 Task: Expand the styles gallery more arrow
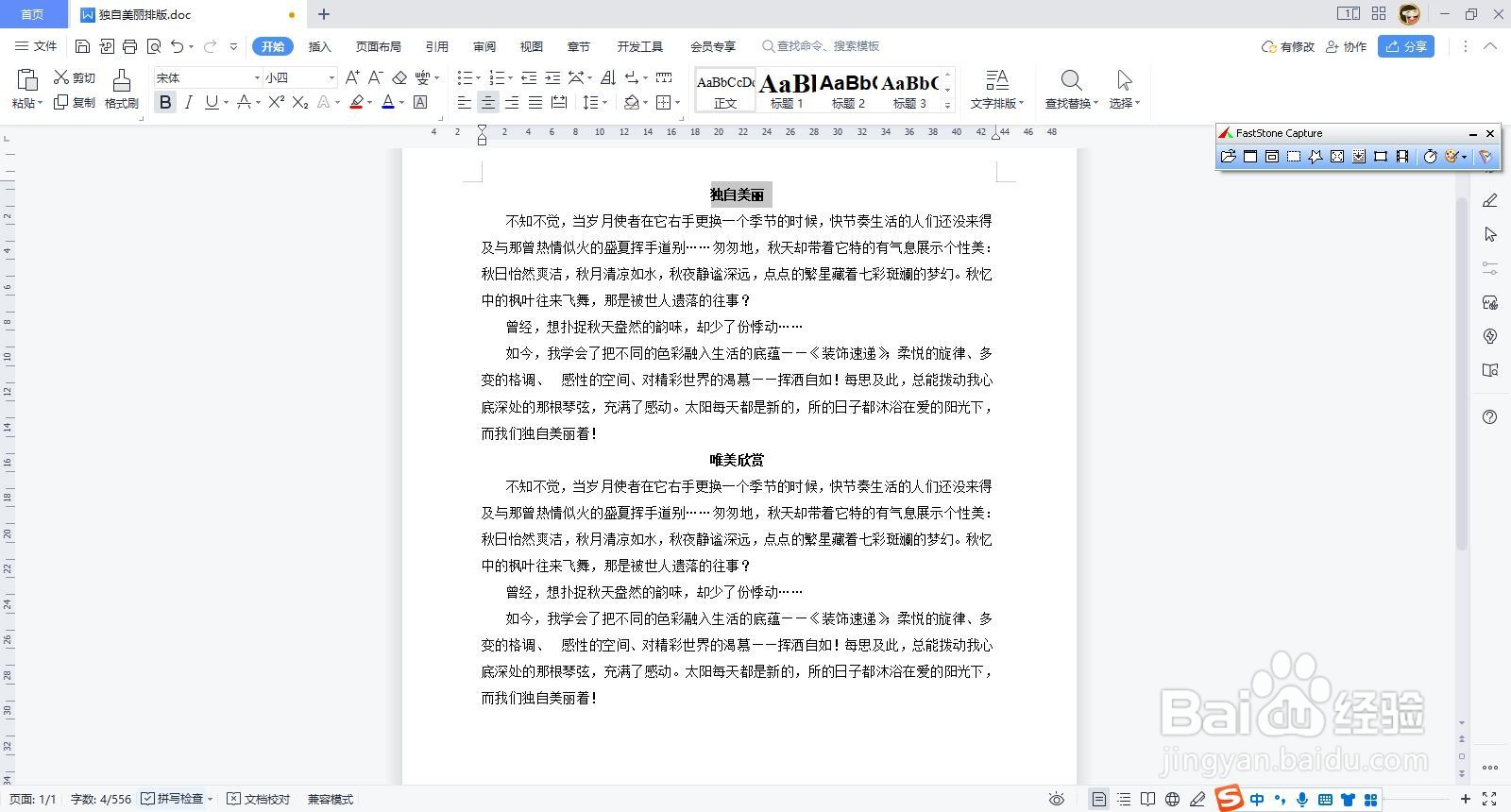coord(947,105)
